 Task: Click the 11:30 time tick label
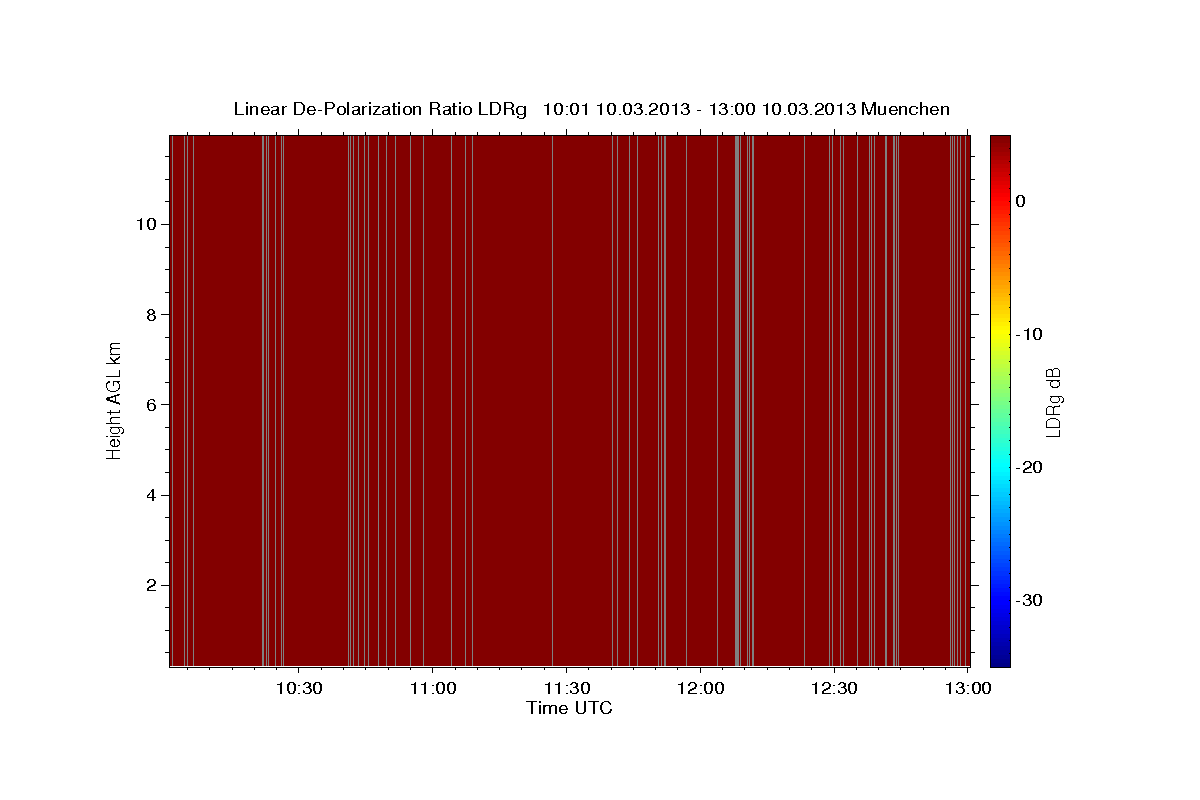tap(567, 688)
